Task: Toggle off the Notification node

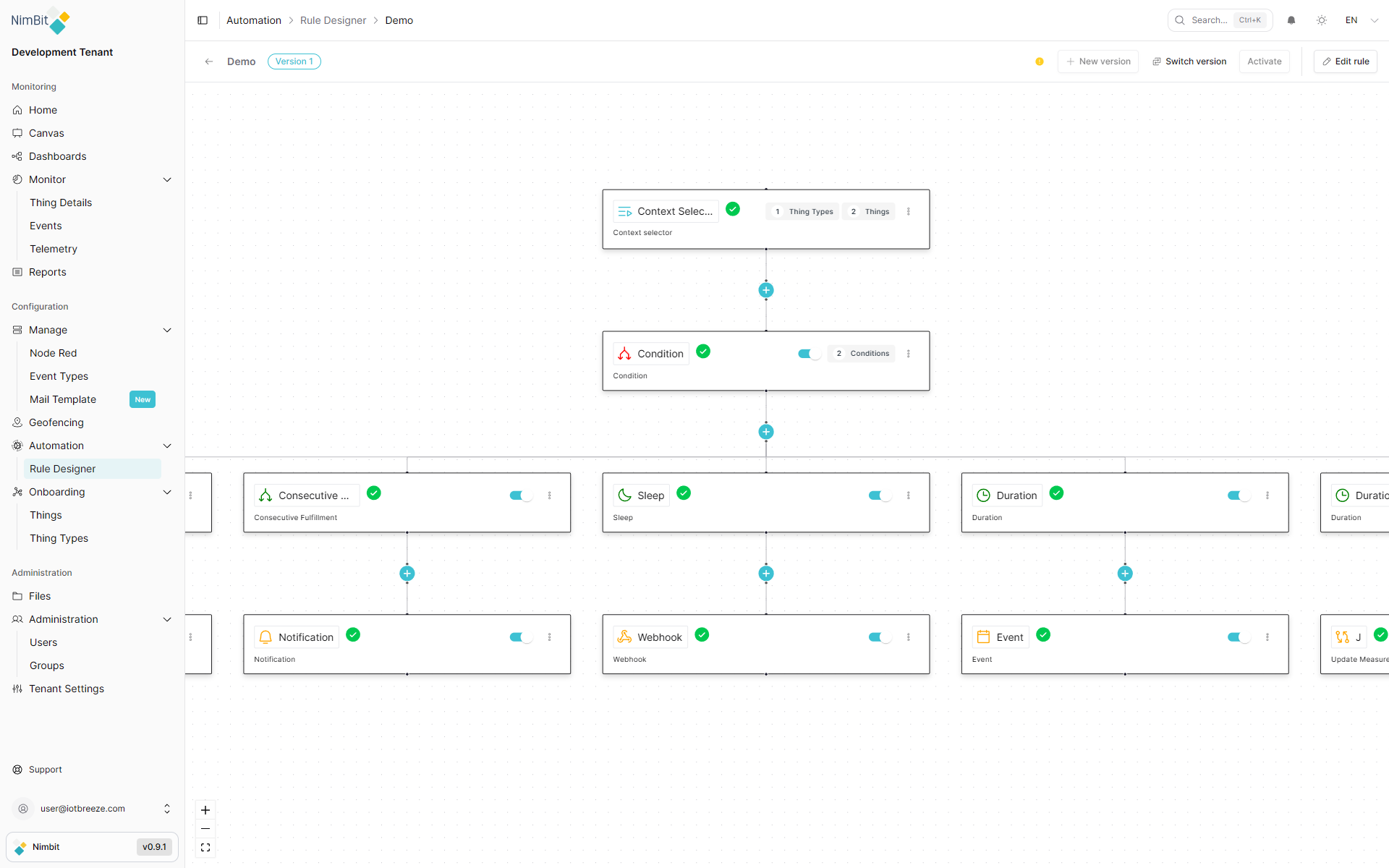Action: (519, 637)
